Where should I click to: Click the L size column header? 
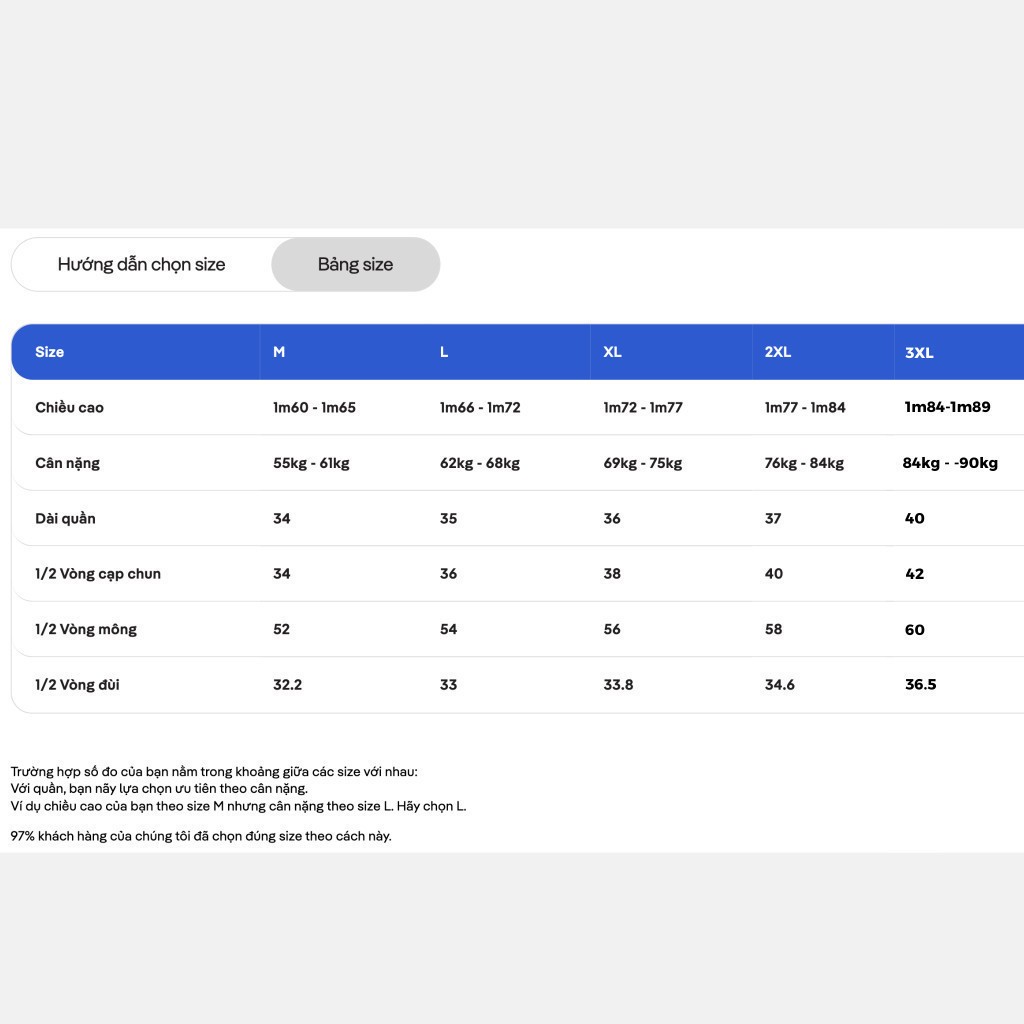point(444,352)
